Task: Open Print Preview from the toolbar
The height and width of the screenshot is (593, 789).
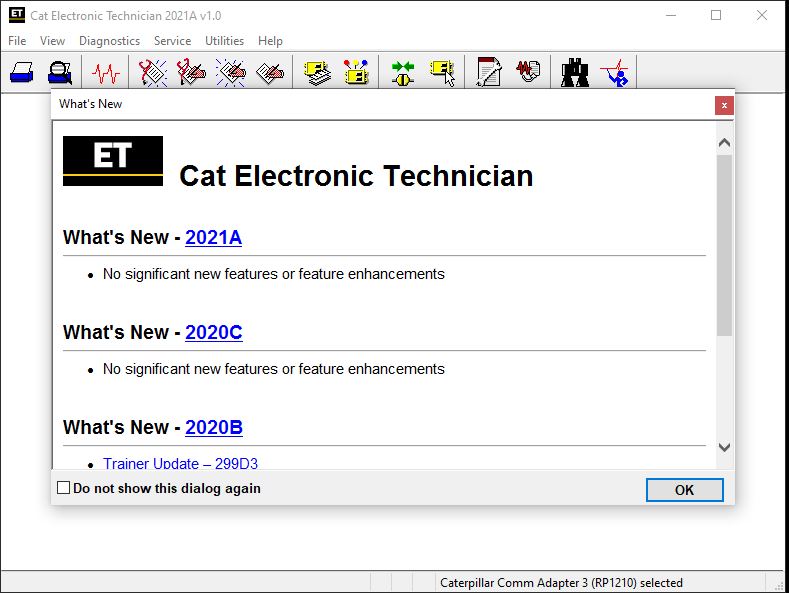Action: coord(60,72)
